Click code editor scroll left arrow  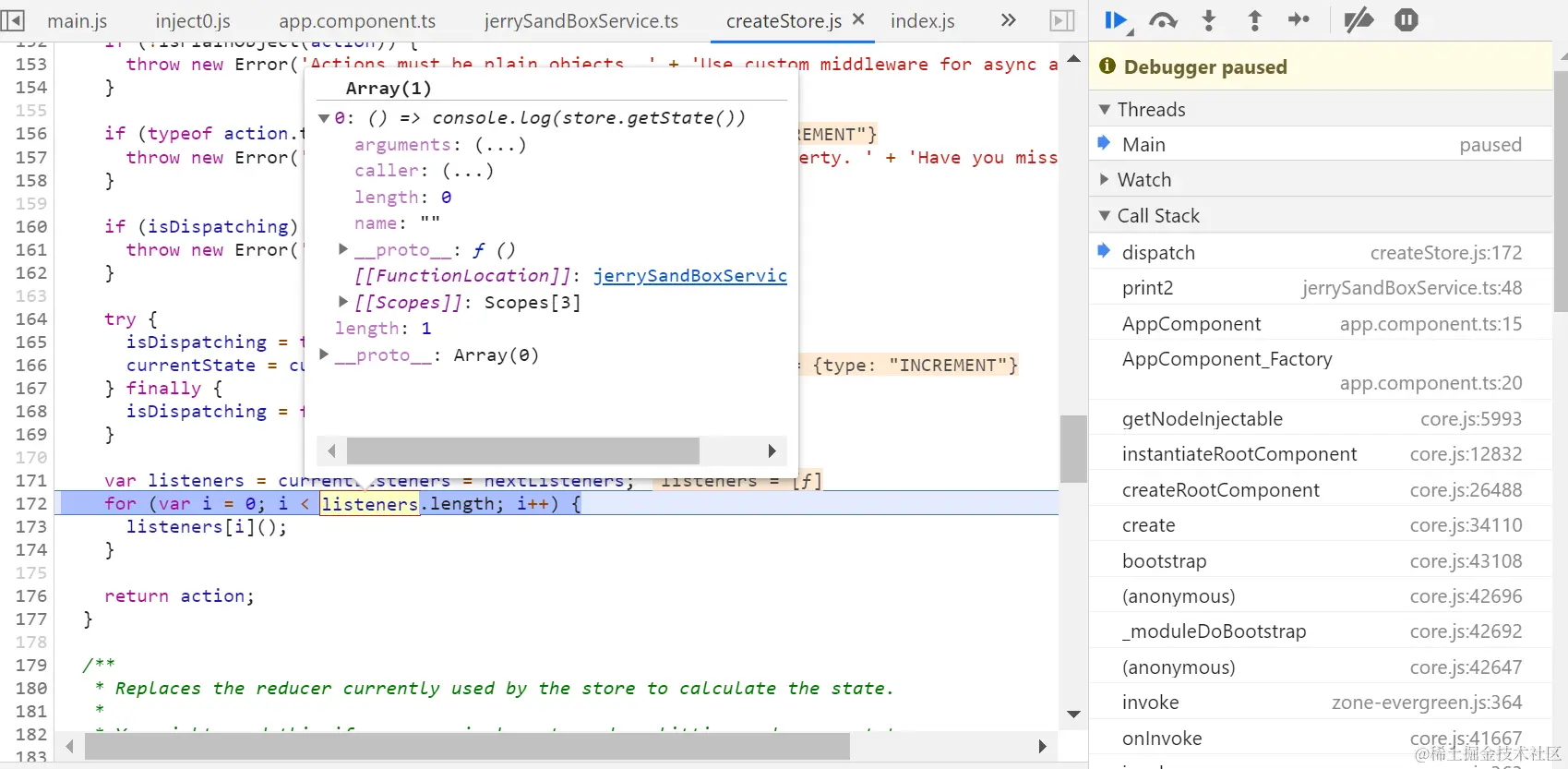[69, 746]
